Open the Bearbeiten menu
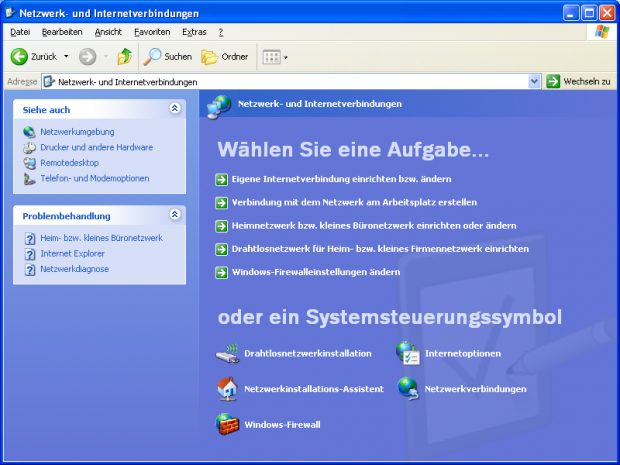Screen dimensions: 620x465 (x=62, y=32)
